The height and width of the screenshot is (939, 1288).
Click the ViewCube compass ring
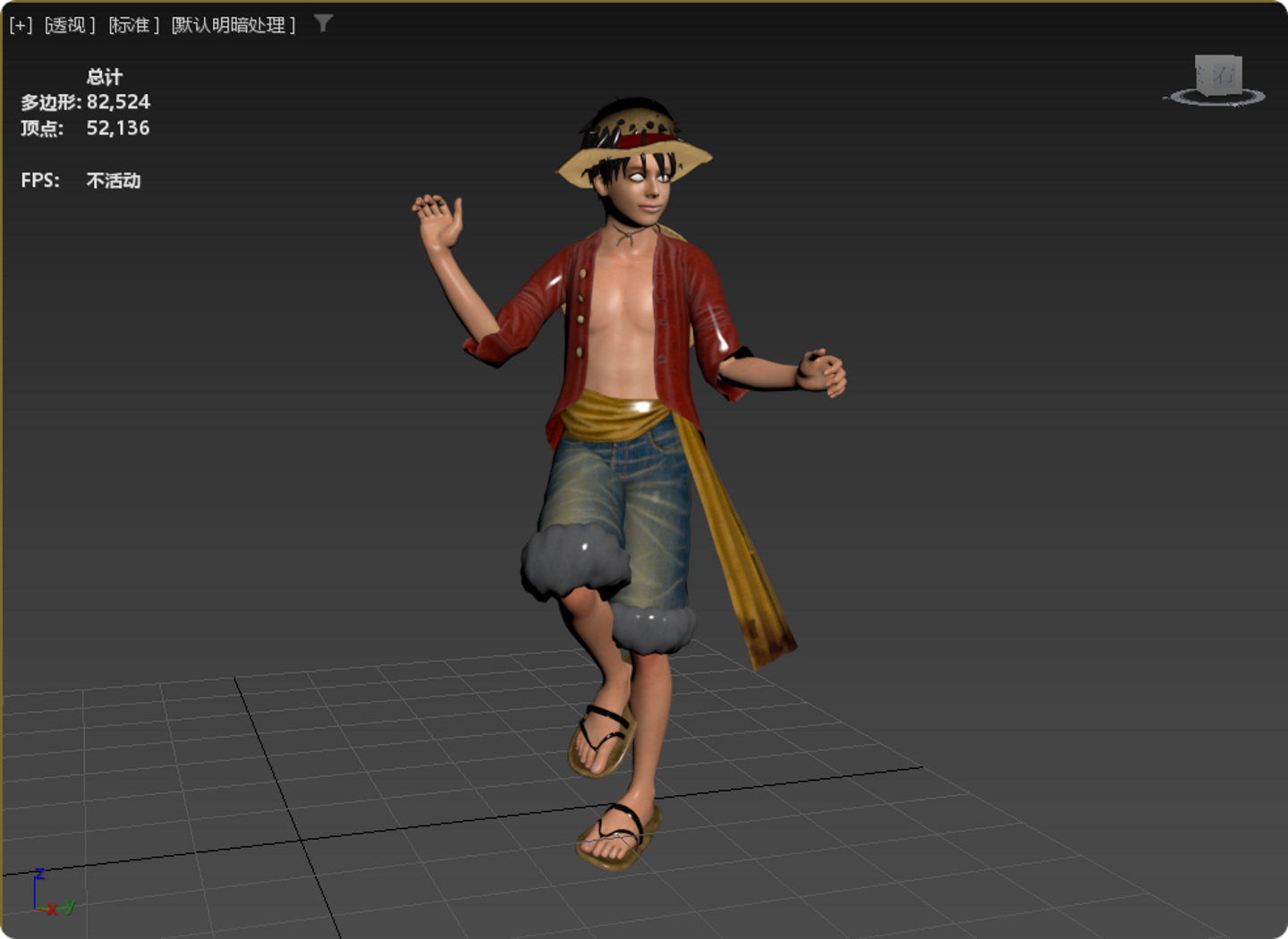[x=1216, y=97]
